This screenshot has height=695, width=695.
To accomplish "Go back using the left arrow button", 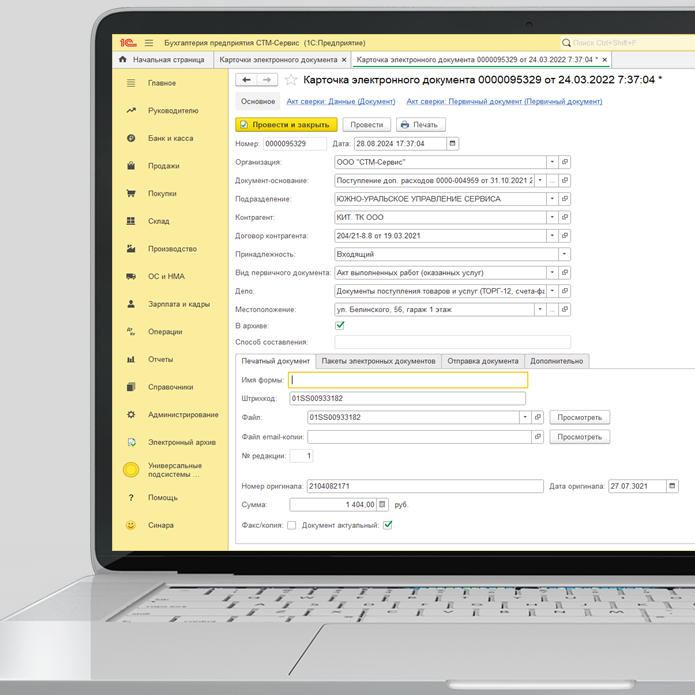I will pos(245,80).
